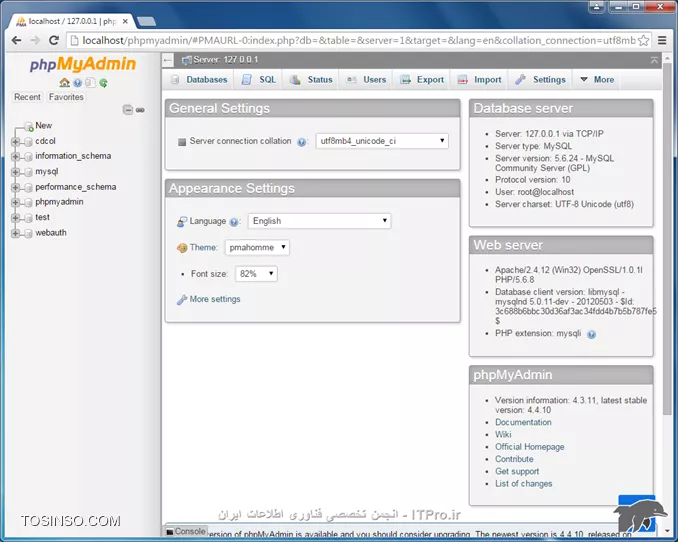The width and height of the screenshot is (678, 542).
Task: Hide the navigation panel with arrow button
Action: pyautogui.click(x=168, y=60)
